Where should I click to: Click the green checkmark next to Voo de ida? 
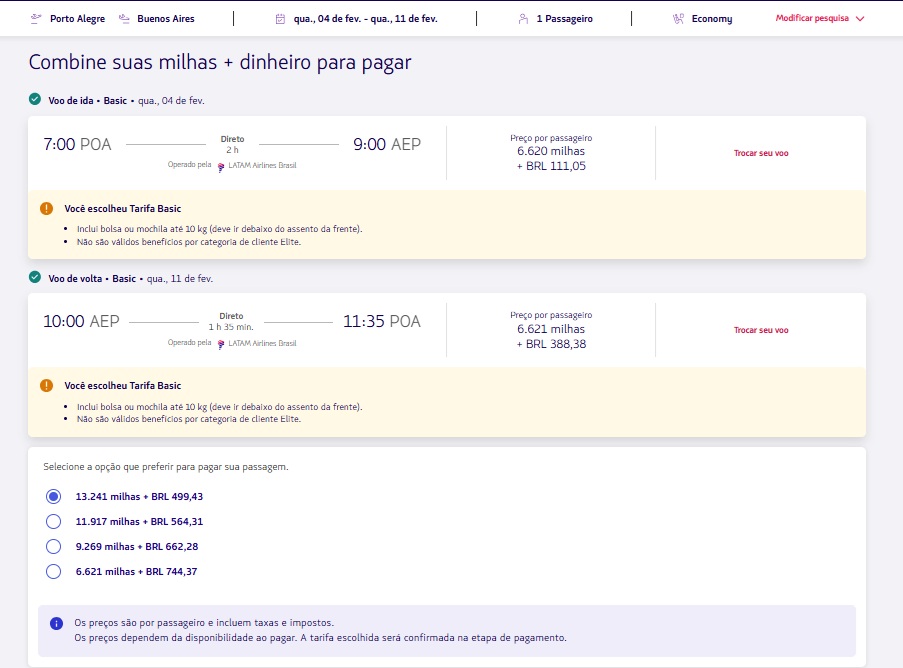click(x=35, y=100)
